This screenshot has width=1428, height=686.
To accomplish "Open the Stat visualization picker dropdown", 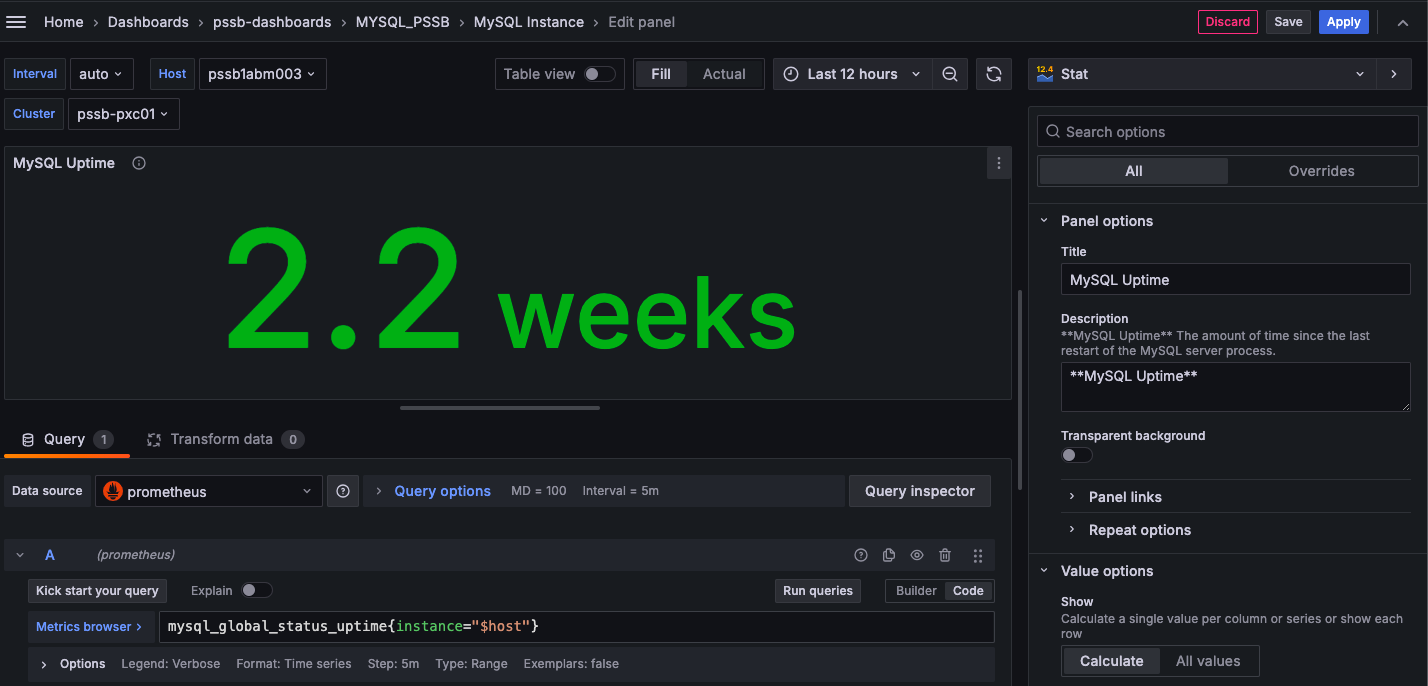I will [x=1202, y=74].
